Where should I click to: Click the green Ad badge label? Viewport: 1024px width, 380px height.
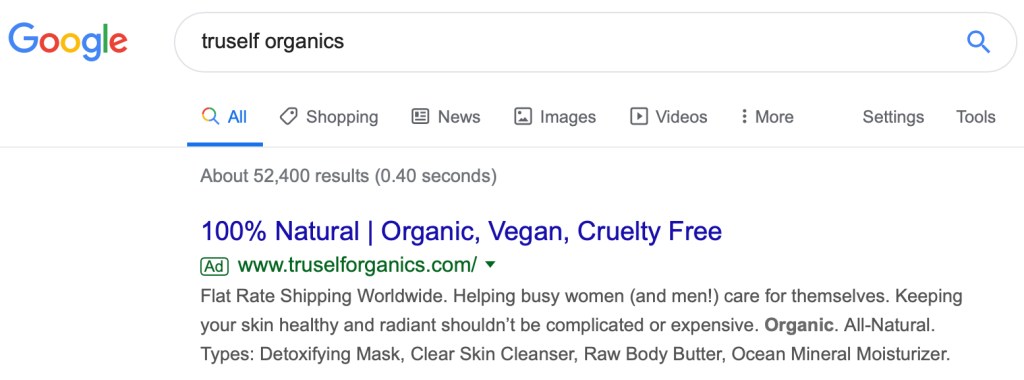click(x=215, y=266)
